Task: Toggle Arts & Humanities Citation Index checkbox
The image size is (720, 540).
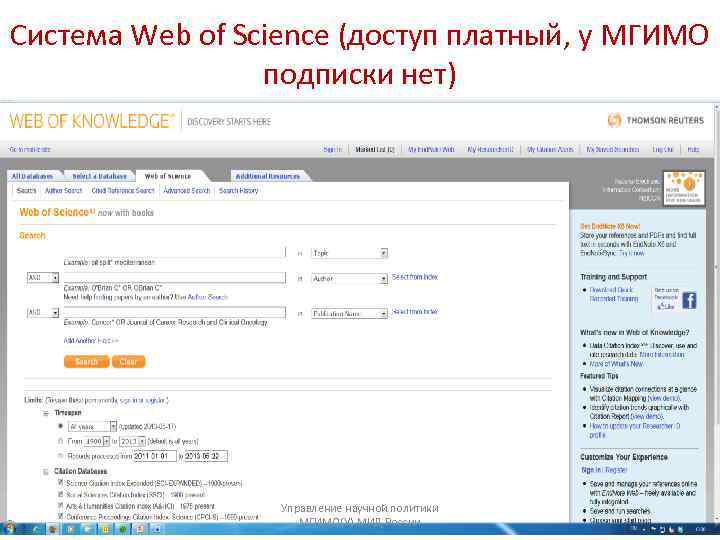Action: (x=60, y=506)
